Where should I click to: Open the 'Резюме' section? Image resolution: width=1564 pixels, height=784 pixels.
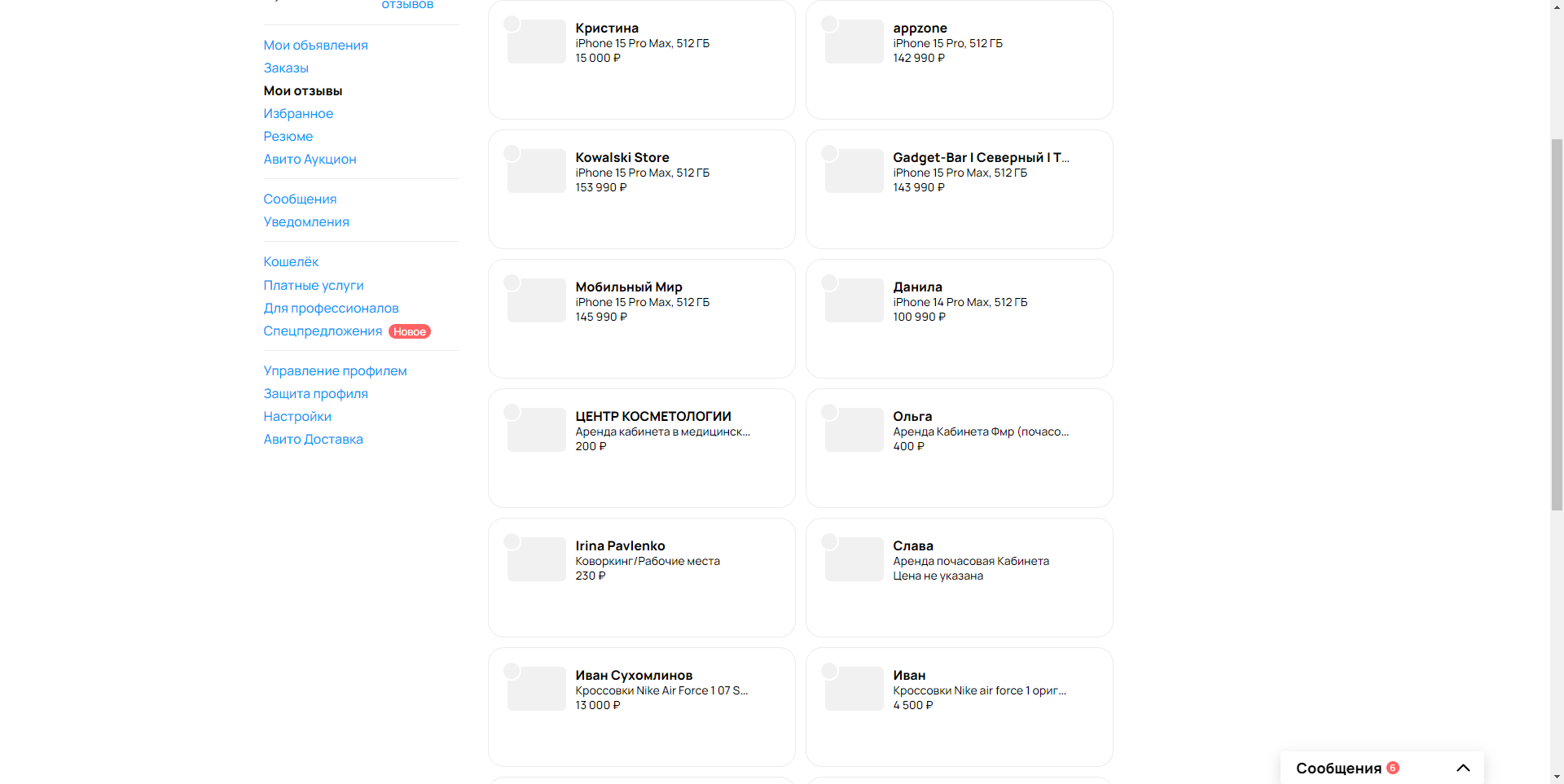(288, 136)
